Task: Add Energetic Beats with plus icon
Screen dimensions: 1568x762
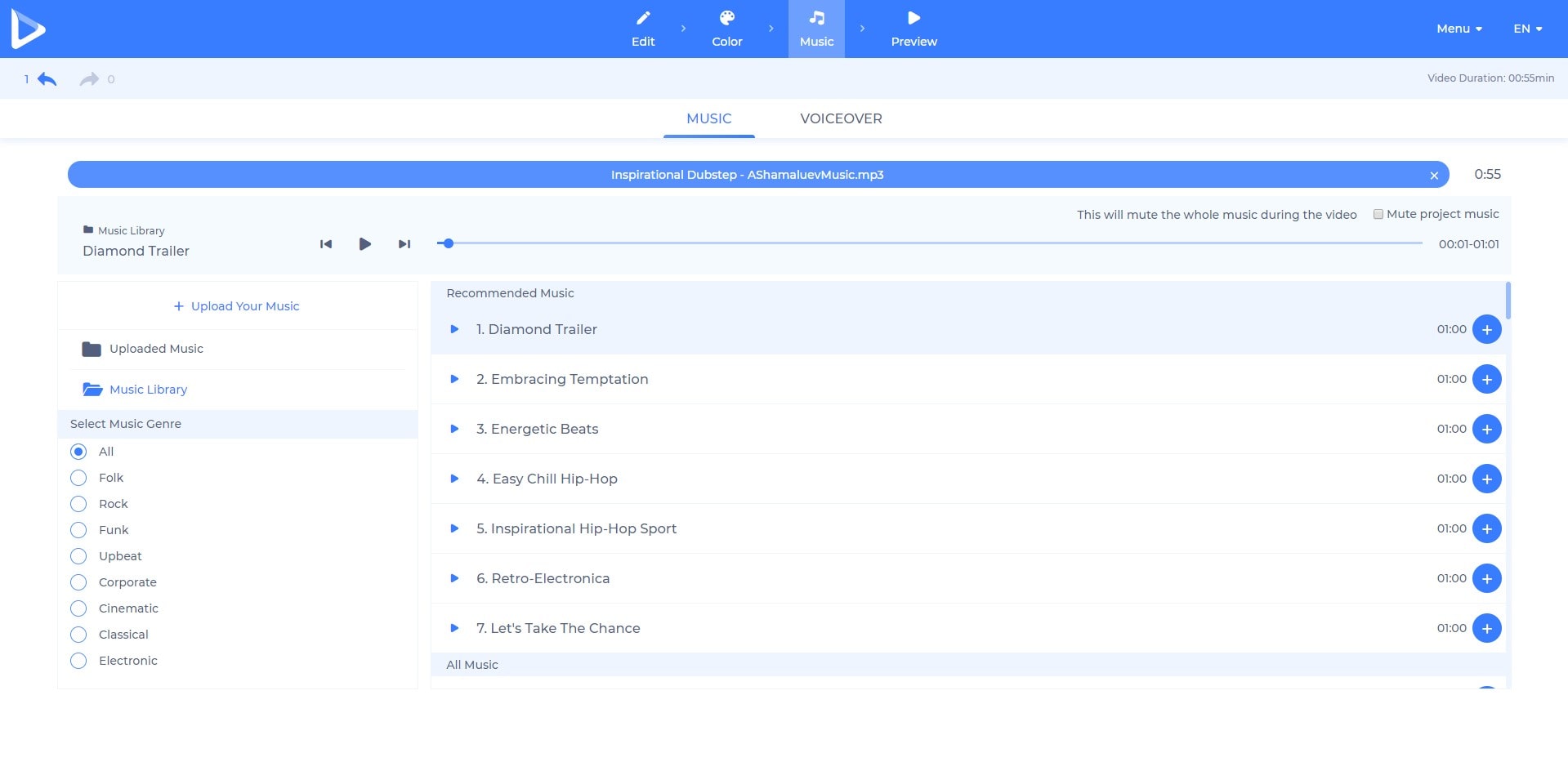Action: pyautogui.click(x=1486, y=429)
